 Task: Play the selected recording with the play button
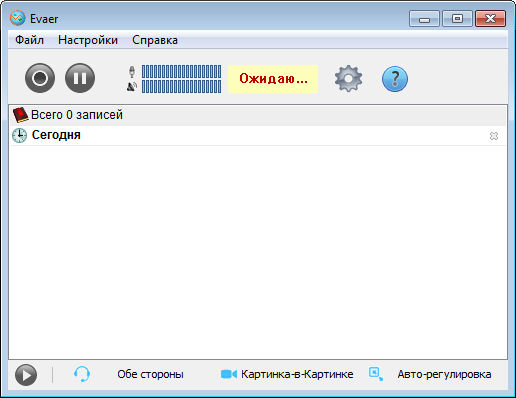[x=26, y=375]
